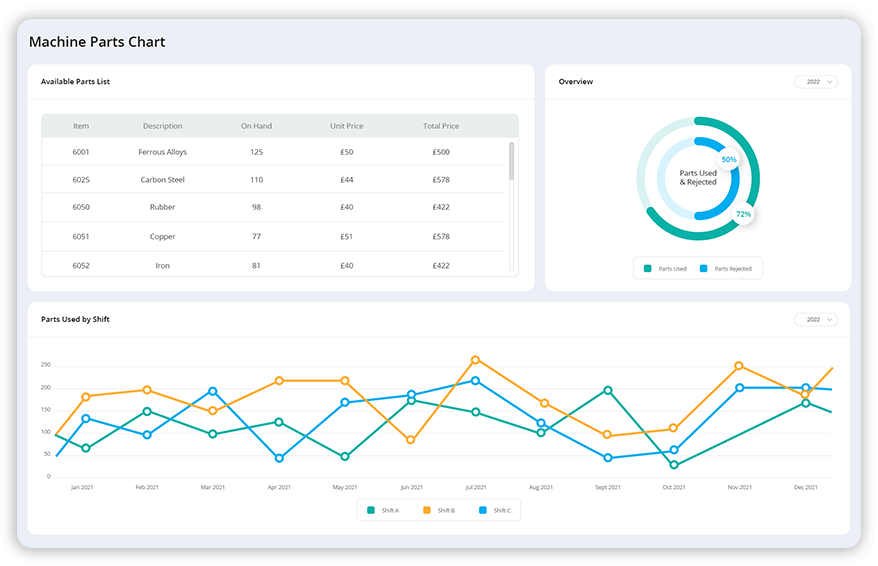The height and width of the screenshot is (566, 878).
Task: Sort by the Item column header
Action: [x=81, y=126]
